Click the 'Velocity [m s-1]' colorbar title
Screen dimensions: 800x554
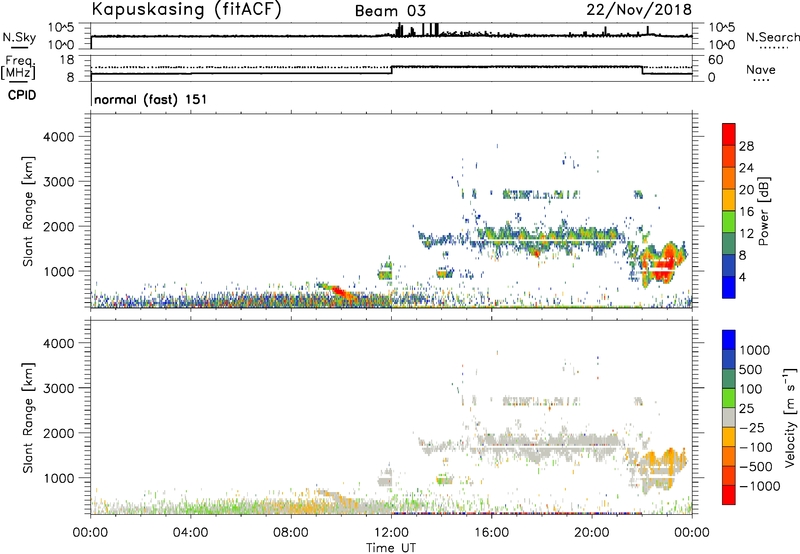pos(790,417)
